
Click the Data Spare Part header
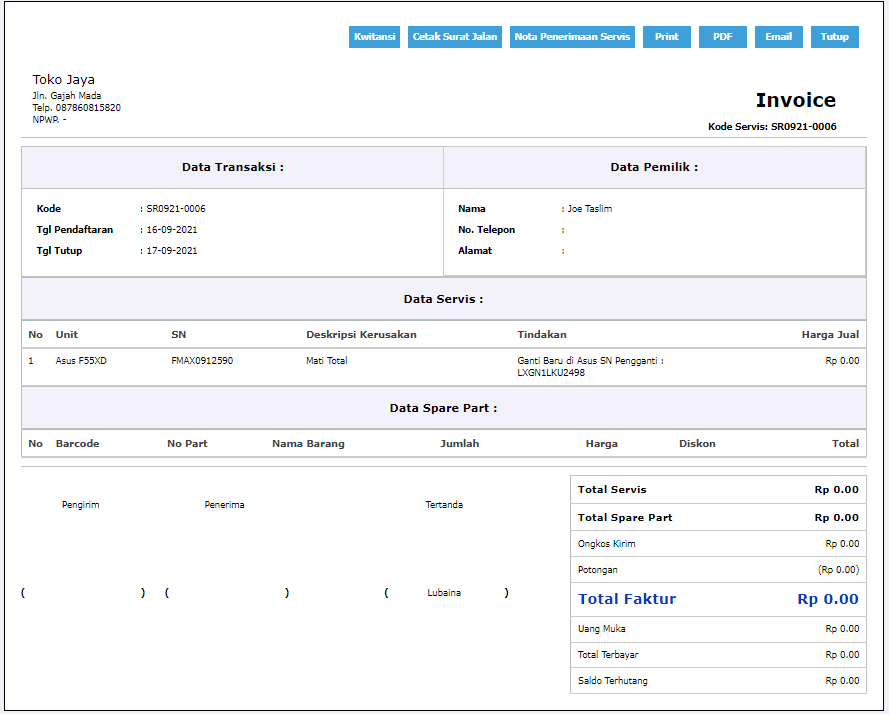coord(443,408)
